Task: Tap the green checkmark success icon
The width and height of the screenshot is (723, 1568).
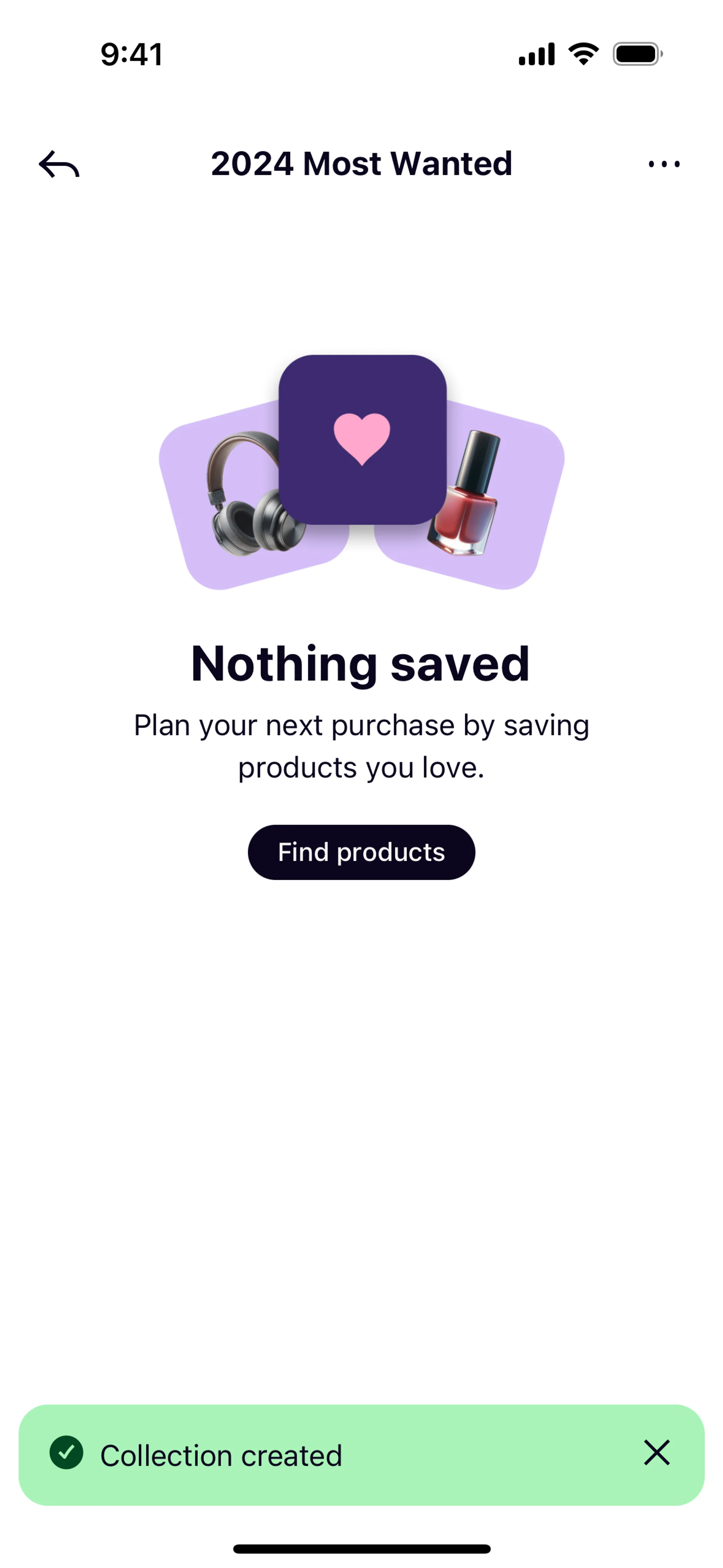Action: click(x=66, y=1453)
